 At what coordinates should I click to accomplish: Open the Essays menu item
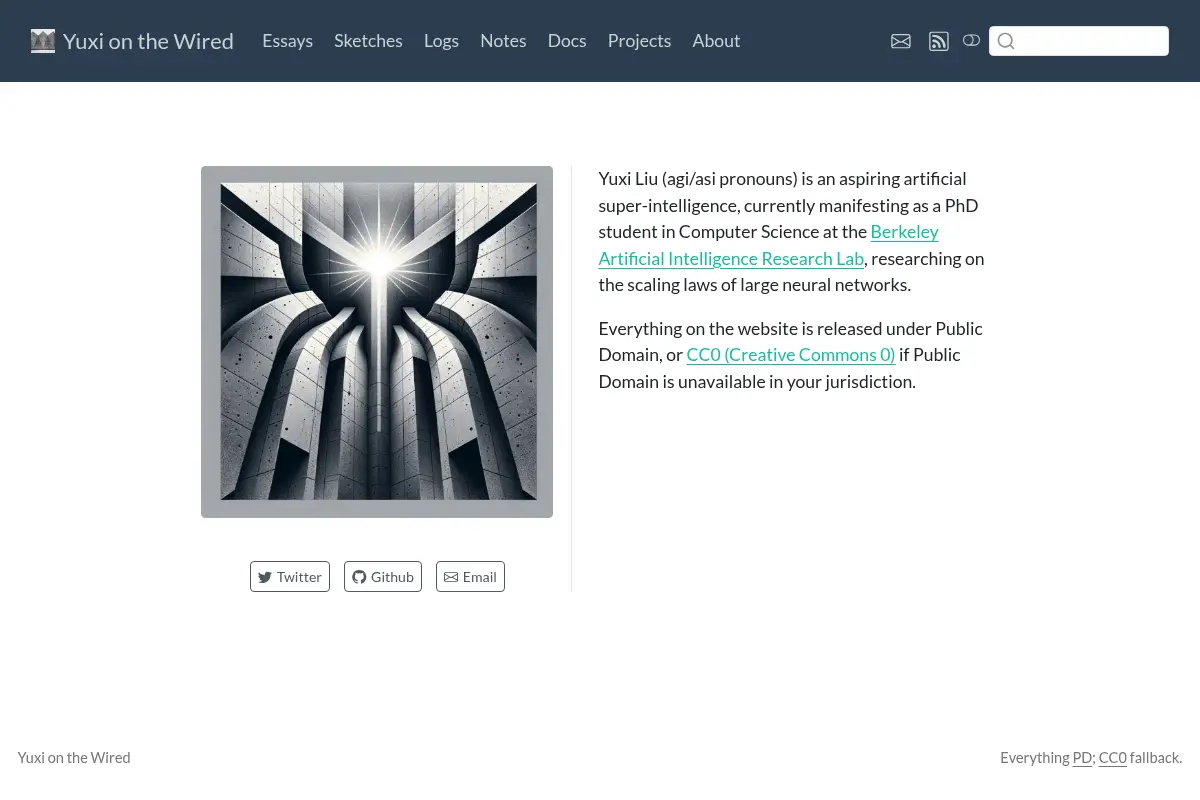[x=288, y=41]
